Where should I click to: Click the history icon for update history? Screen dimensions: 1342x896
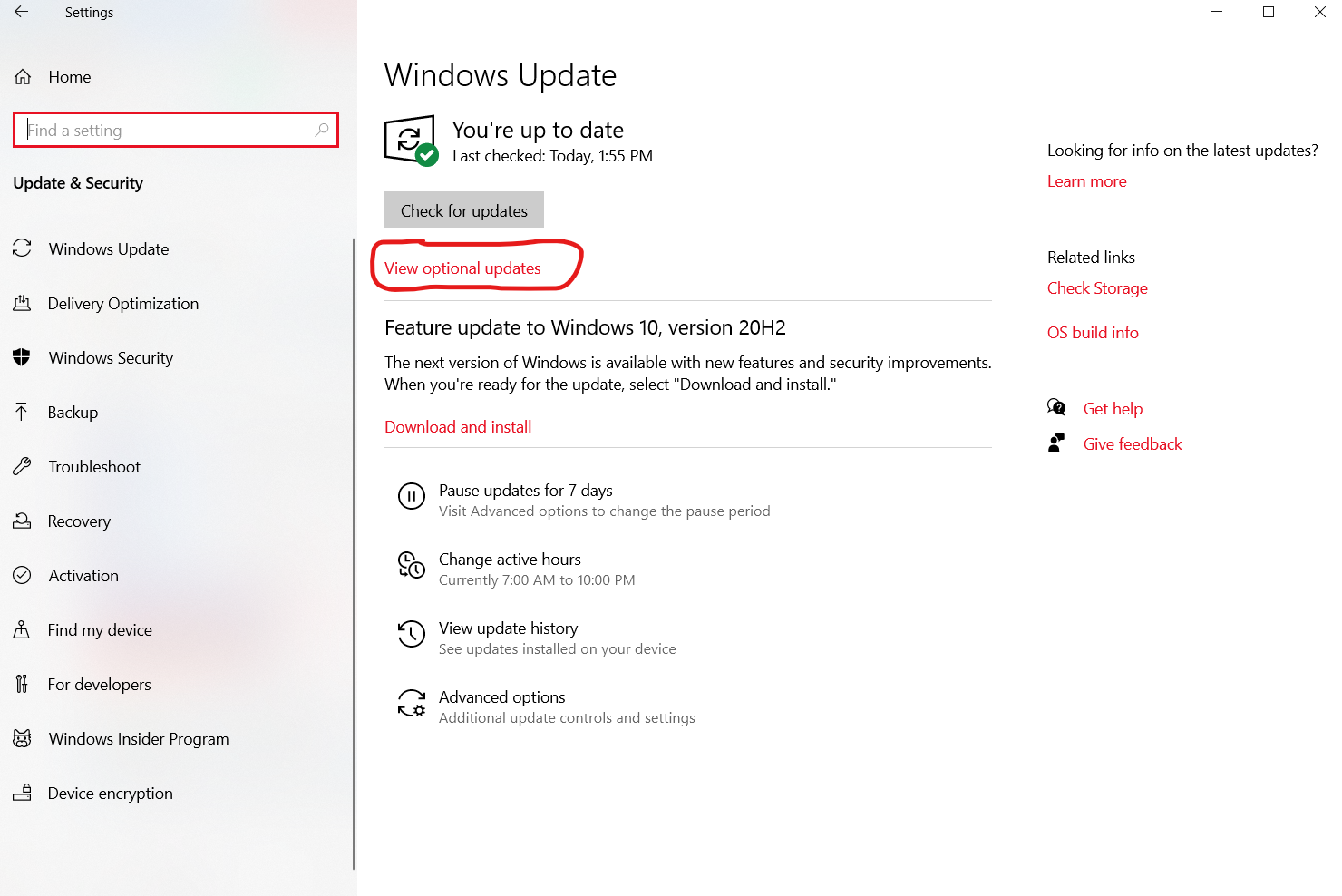point(412,634)
